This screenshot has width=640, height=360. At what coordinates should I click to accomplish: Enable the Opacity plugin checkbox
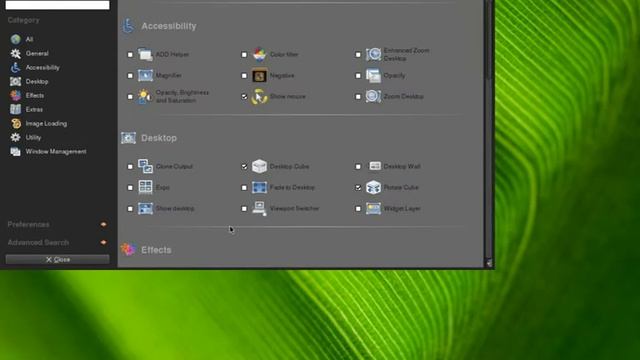pyautogui.click(x=358, y=76)
